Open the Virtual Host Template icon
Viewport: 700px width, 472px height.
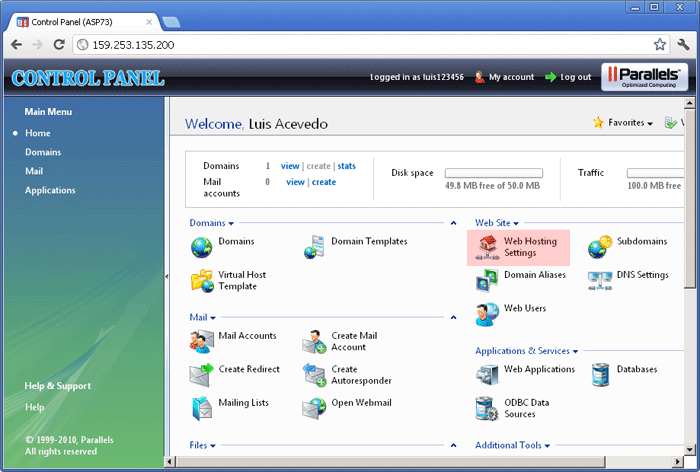(202, 280)
